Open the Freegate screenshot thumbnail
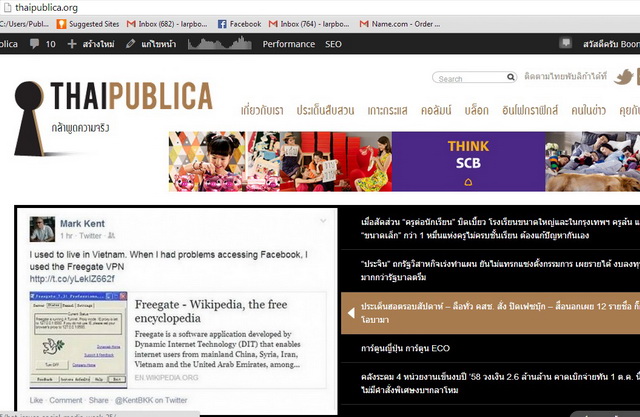Image resolution: width=640 pixels, height=417 pixels. coord(78,340)
